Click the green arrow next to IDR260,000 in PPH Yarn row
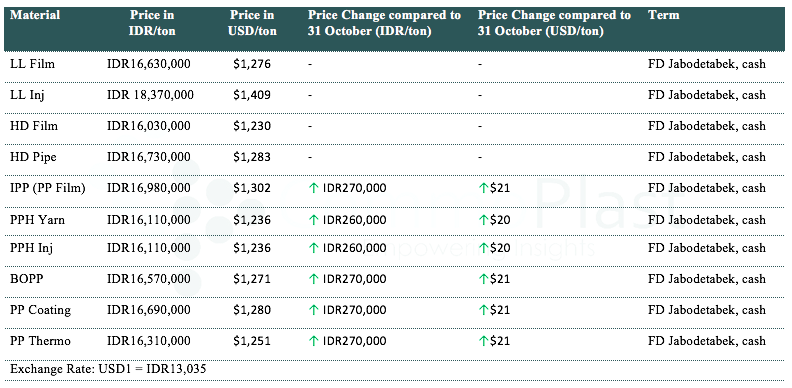This screenshot has height=388, width=792. pos(314,220)
